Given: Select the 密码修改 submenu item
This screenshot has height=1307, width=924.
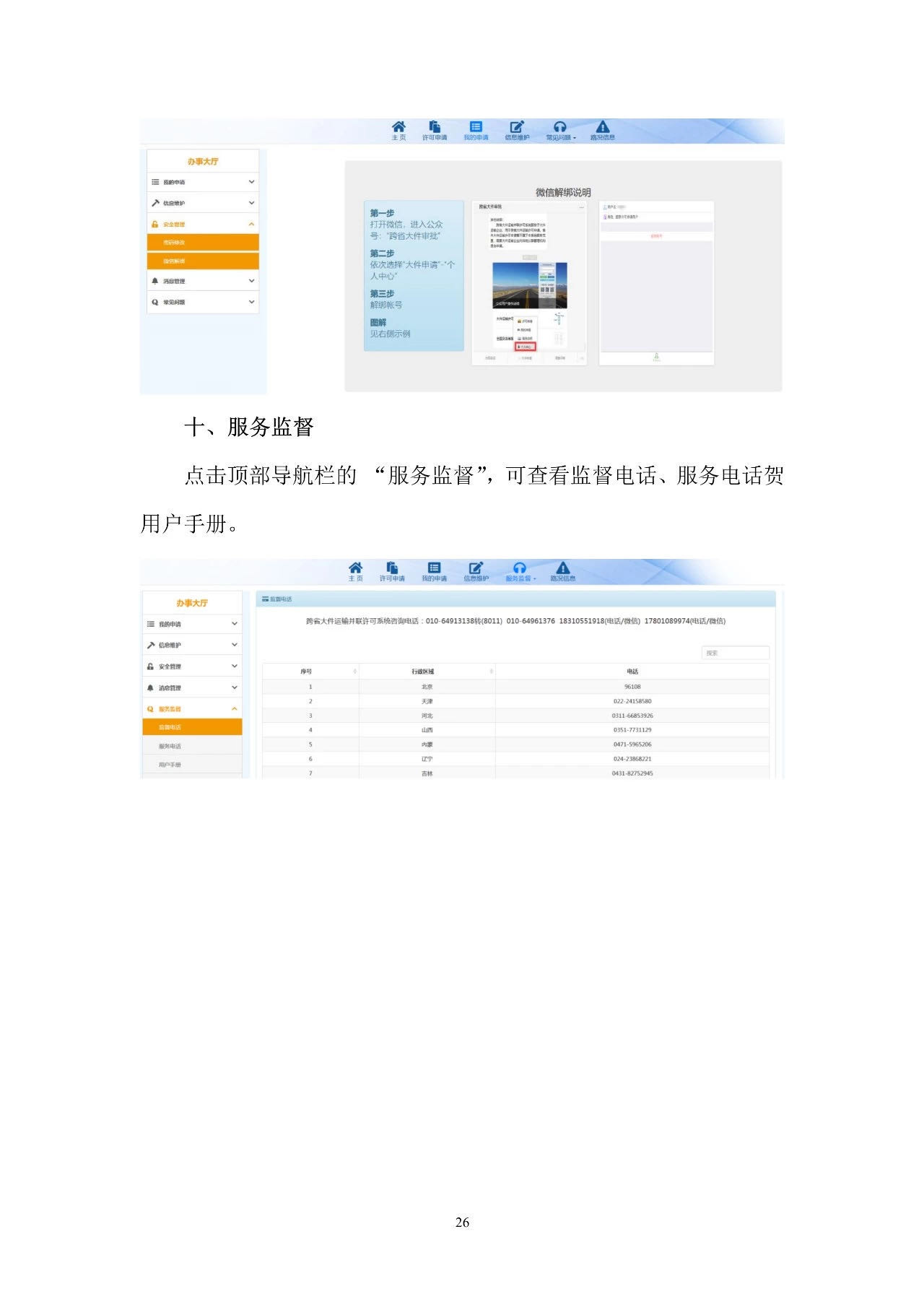Looking at the screenshot, I should (203, 243).
